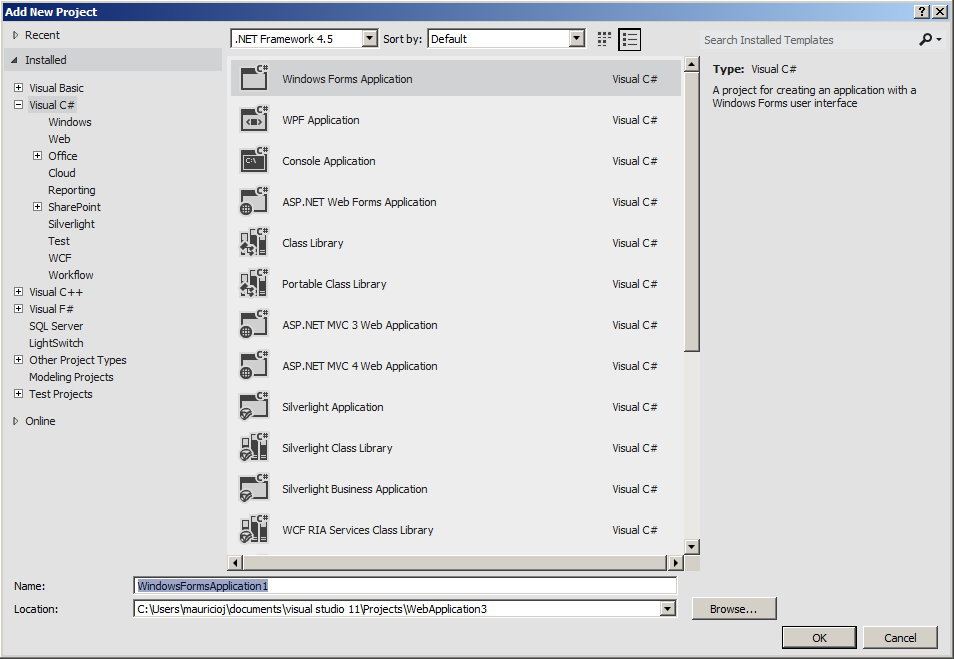This screenshot has height=659, width=954.
Task: Select the Modeling Projects node
Action: [71, 377]
